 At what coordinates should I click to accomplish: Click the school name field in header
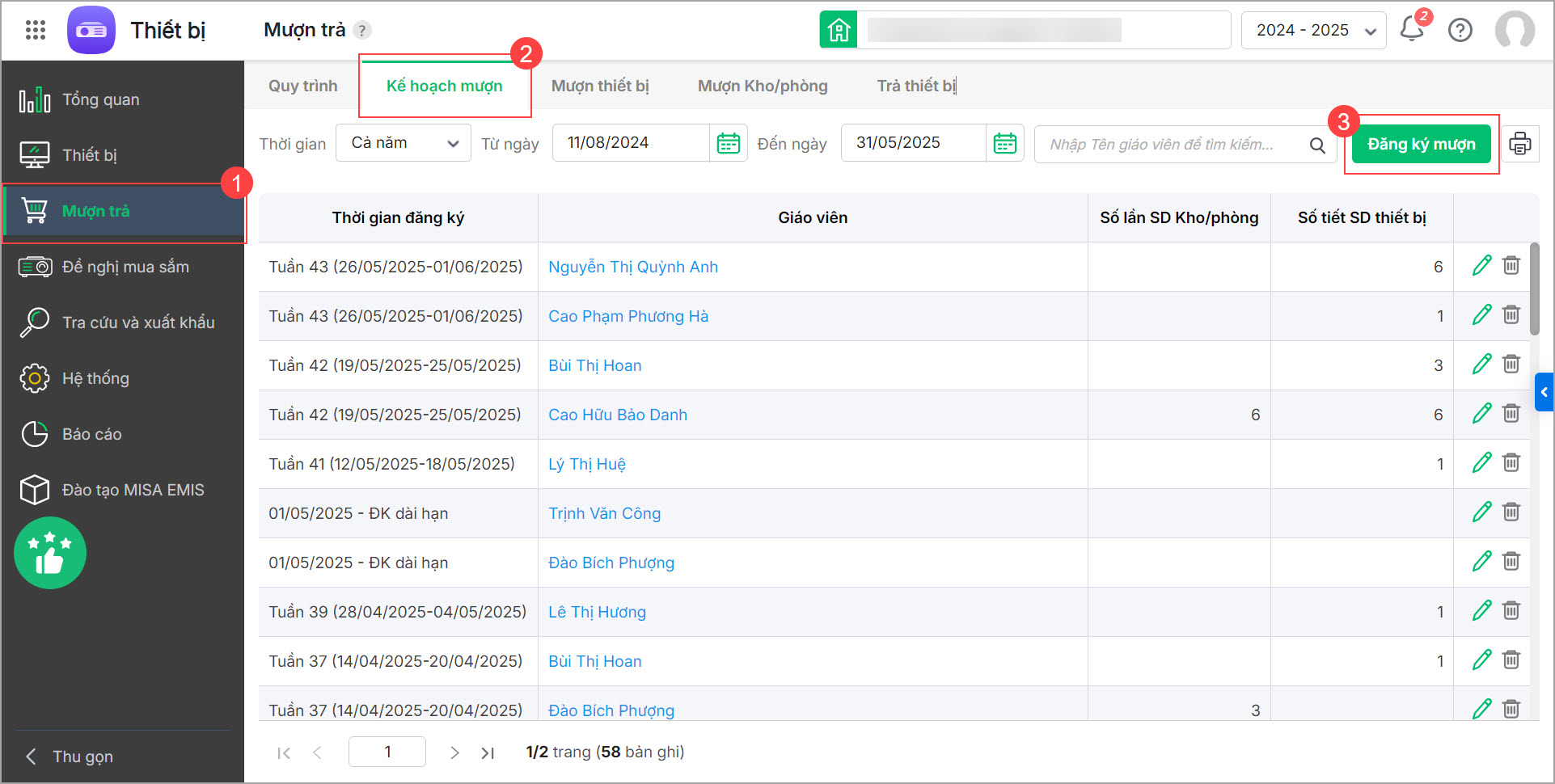(x=1044, y=31)
